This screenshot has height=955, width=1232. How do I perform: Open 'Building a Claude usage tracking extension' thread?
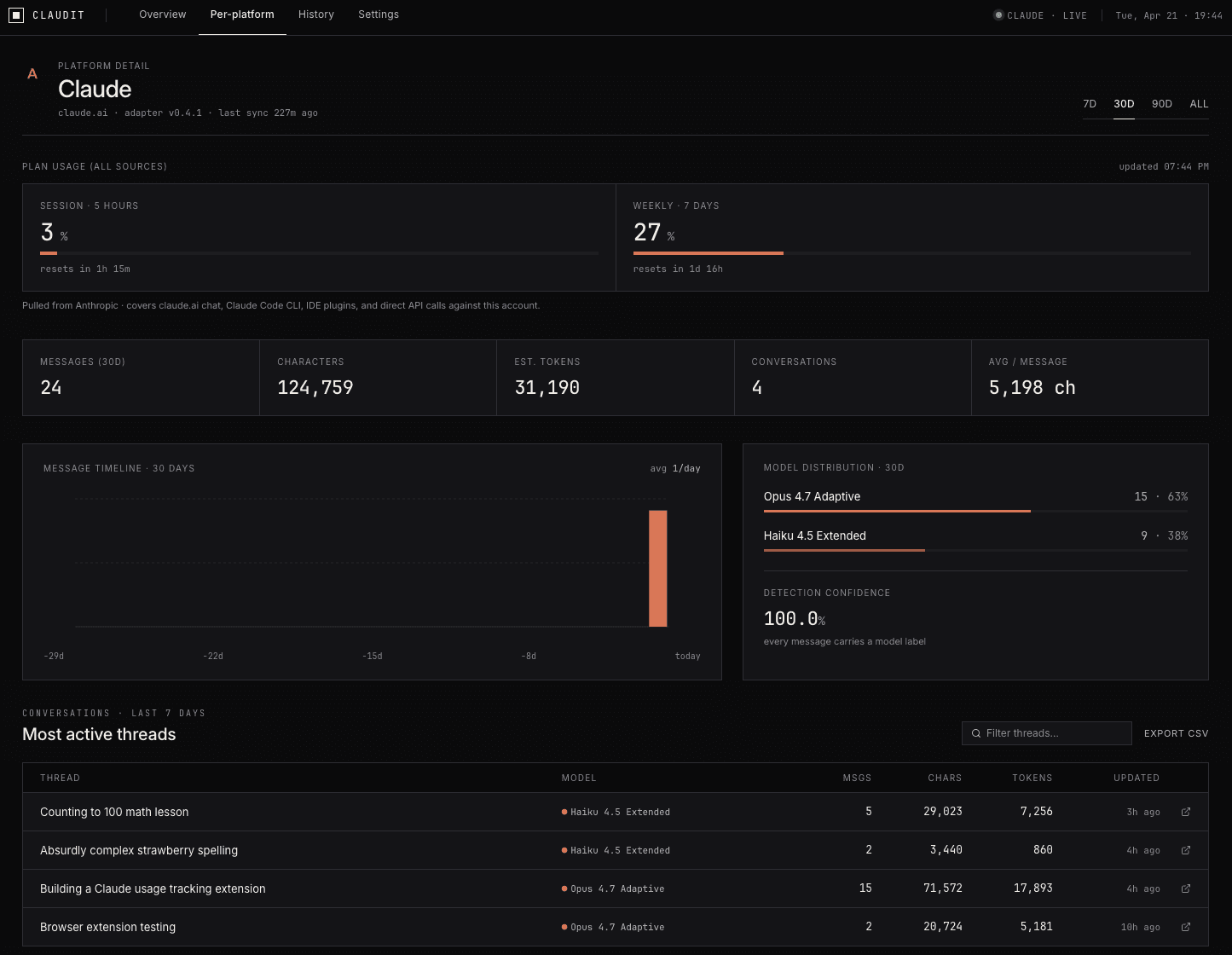click(x=153, y=888)
